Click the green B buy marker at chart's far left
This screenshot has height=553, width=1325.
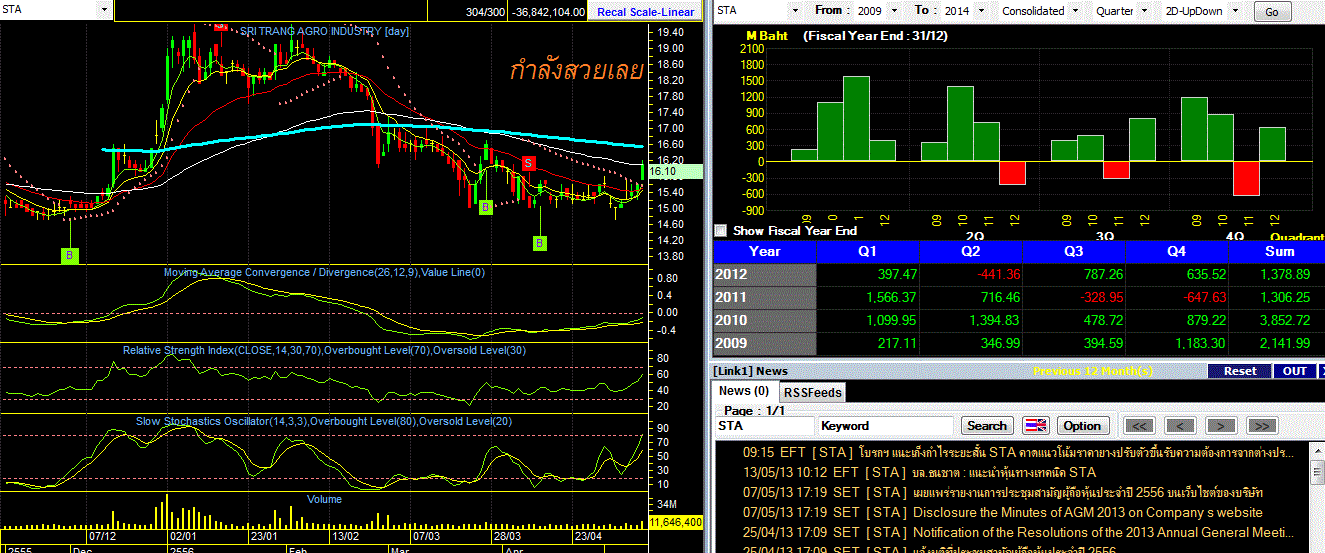[70, 256]
